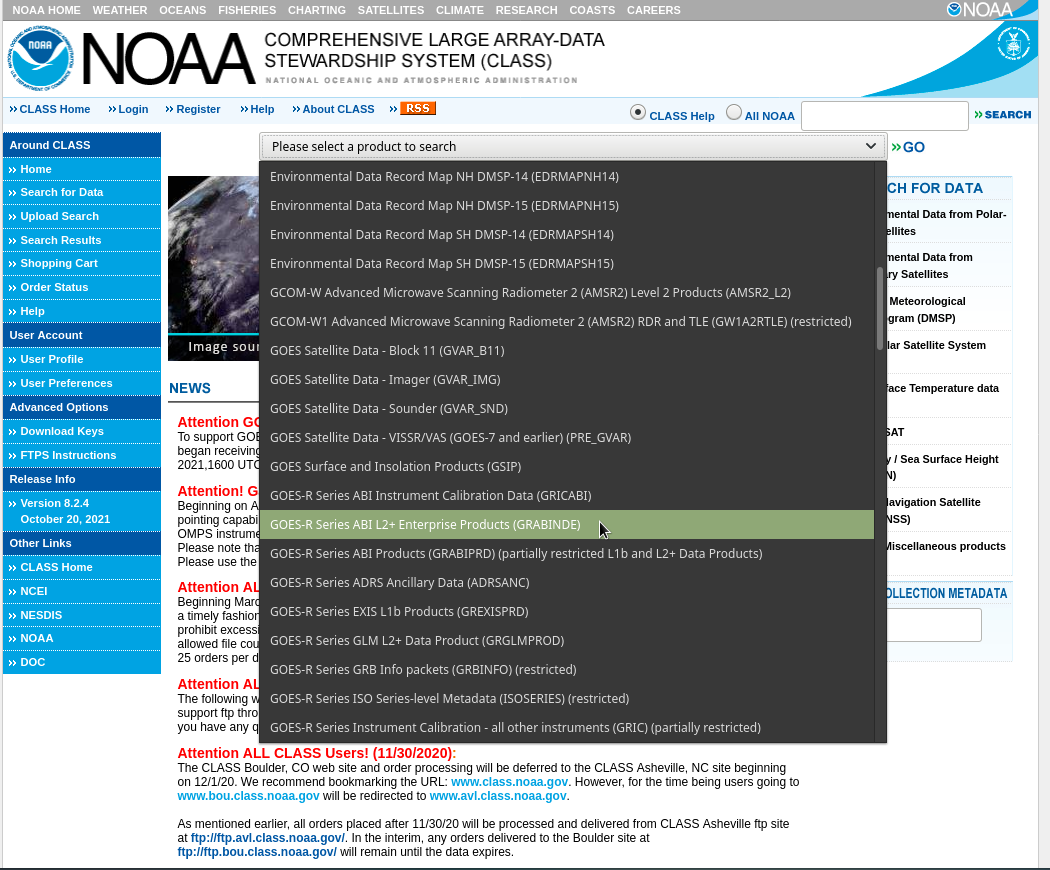Open Order Status in sidebar
This screenshot has height=870, width=1050.
[54, 287]
